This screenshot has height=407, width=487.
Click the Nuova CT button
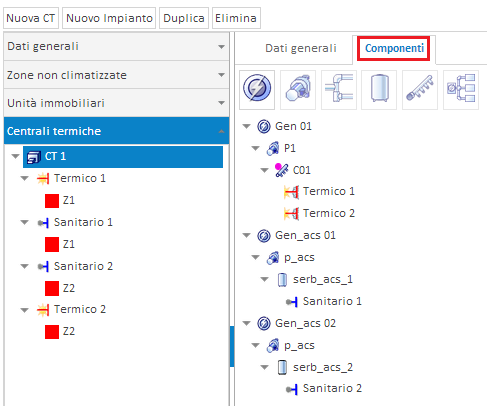(x=31, y=18)
